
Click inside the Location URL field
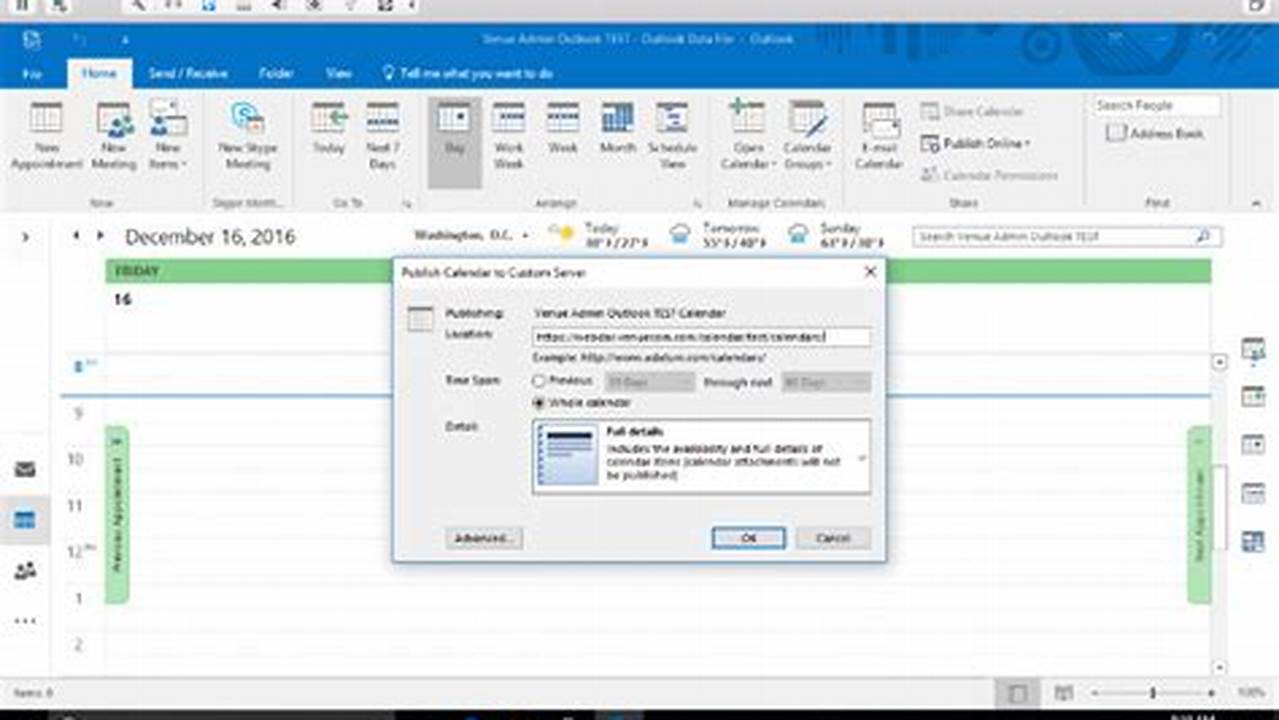click(700, 338)
